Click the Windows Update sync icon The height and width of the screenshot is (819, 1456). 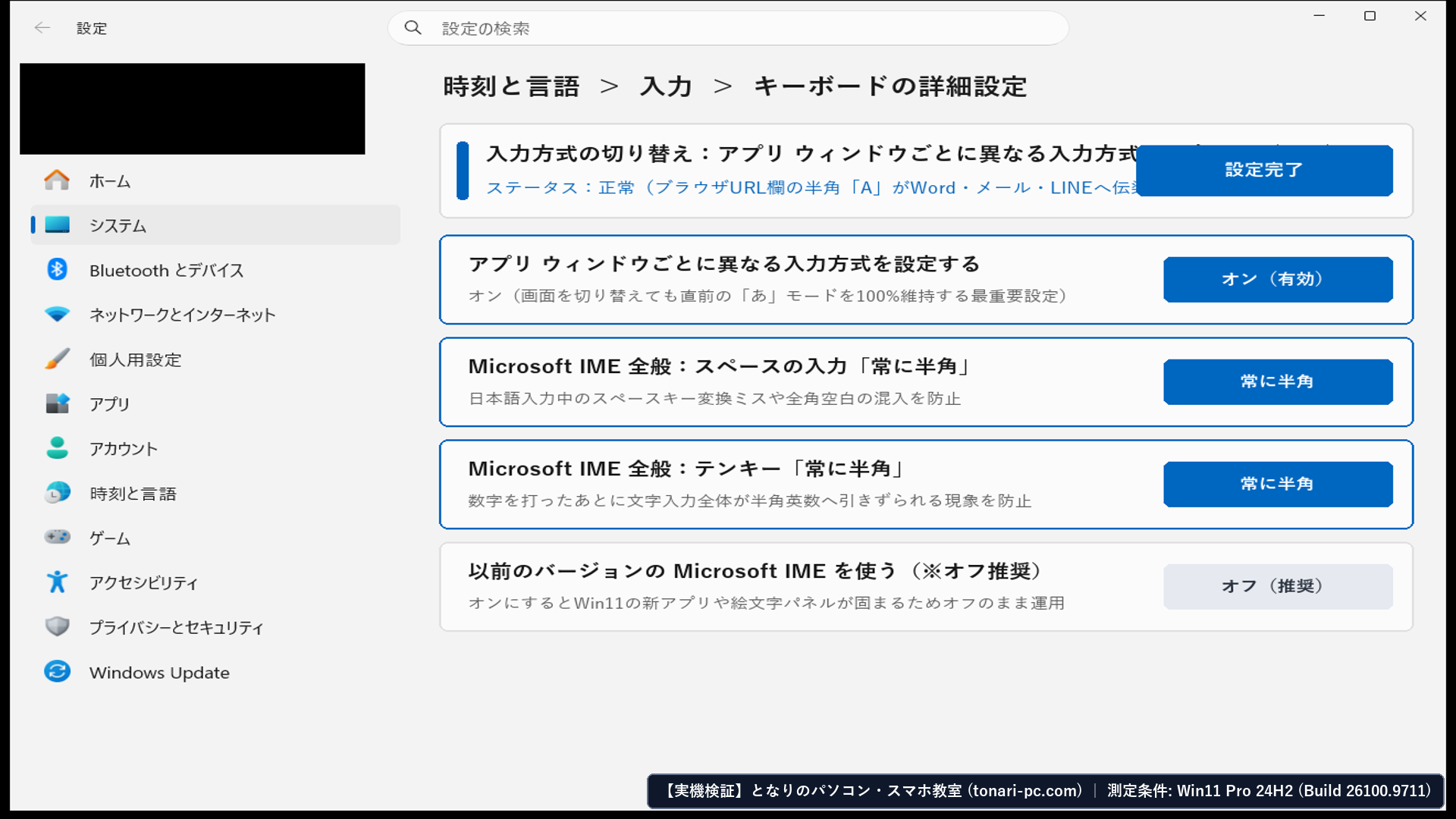coord(57,672)
